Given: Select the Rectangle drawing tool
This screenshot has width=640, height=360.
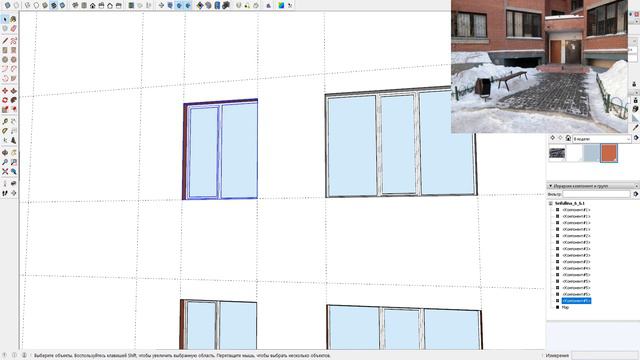Looking at the screenshot, I should [x=5, y=50].
